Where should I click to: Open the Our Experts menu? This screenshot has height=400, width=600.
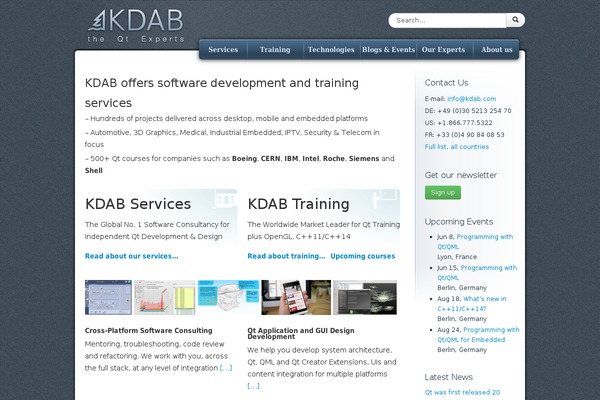443,49
